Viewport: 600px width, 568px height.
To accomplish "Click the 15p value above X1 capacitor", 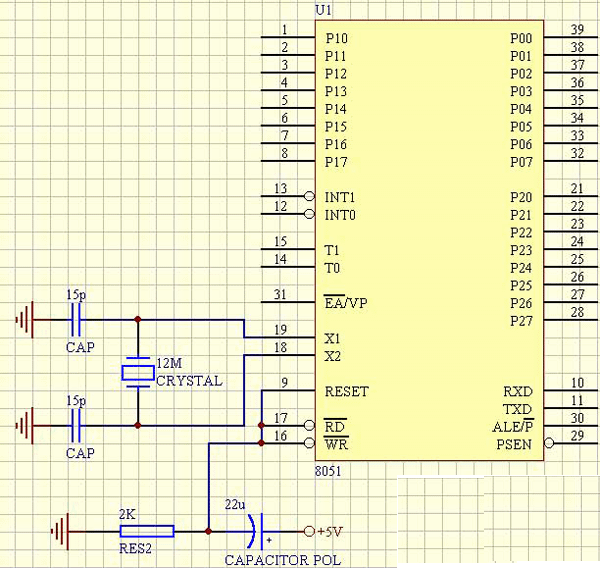I will click(76, 295).
